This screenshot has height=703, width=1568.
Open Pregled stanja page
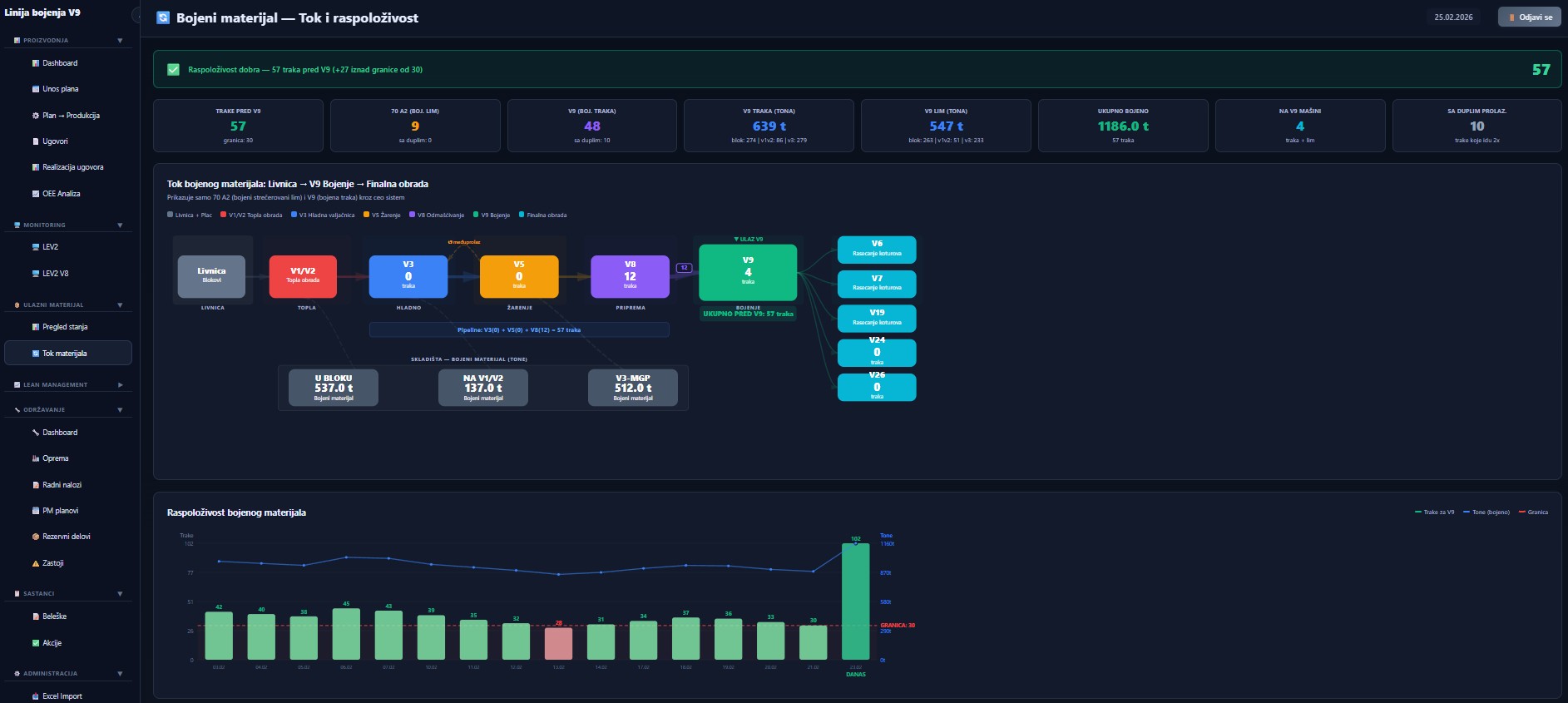[68, 327]
